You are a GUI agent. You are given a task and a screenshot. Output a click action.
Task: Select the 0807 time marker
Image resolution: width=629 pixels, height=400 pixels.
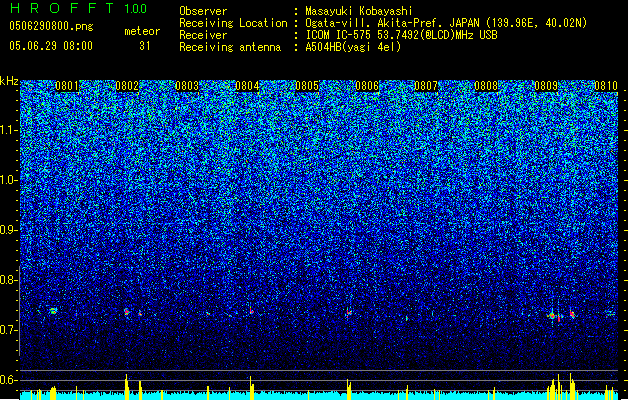point(426,86)
